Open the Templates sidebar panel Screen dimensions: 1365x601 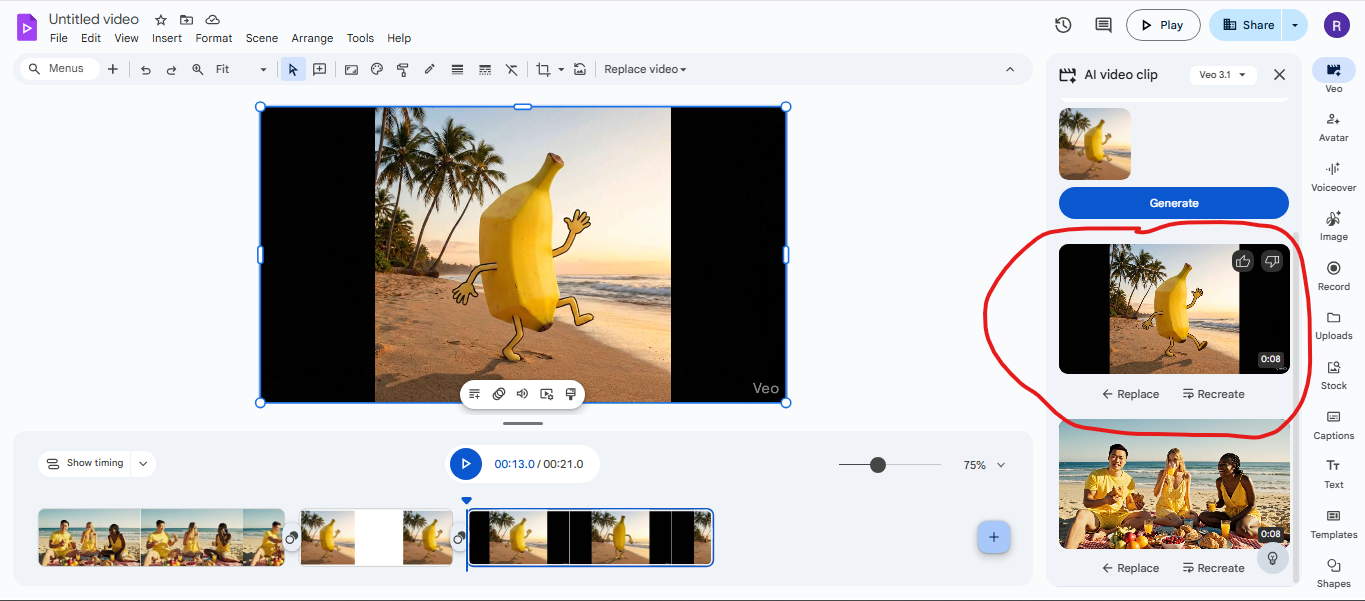pos(1333,523)
